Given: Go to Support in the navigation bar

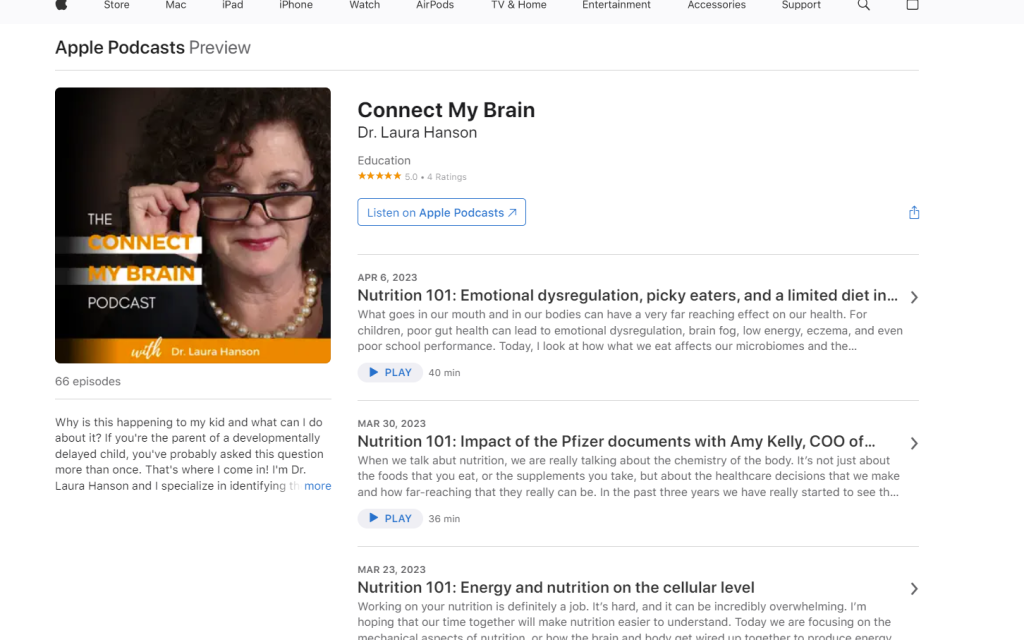Looking at the screenshot, I should point(801,5).
